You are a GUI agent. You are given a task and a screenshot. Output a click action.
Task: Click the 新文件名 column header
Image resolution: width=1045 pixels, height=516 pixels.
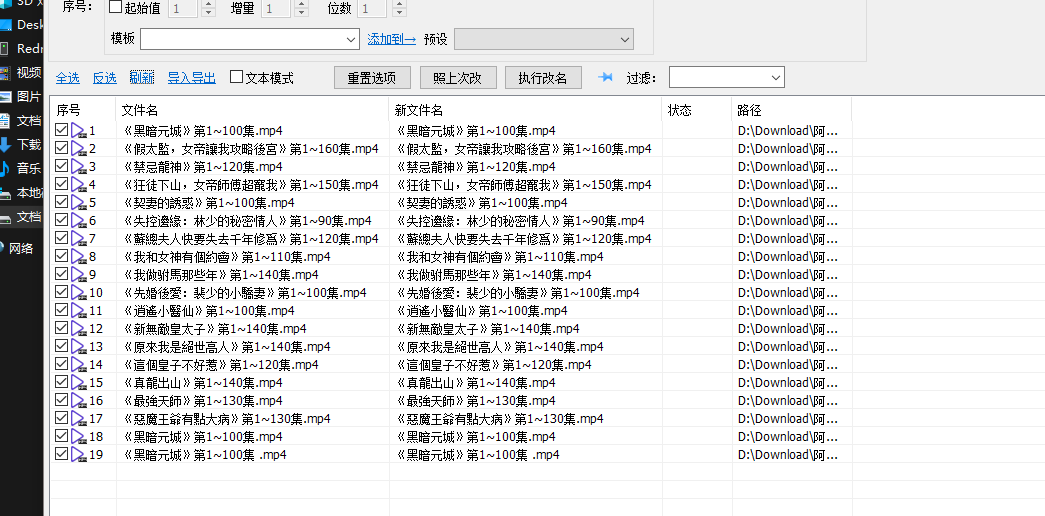click(419, 110)
